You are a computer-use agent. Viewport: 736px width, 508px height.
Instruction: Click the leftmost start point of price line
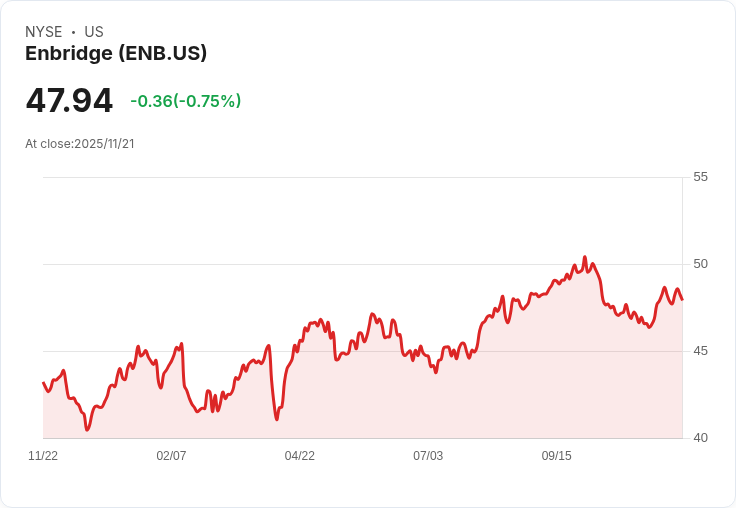pos(44,383)
